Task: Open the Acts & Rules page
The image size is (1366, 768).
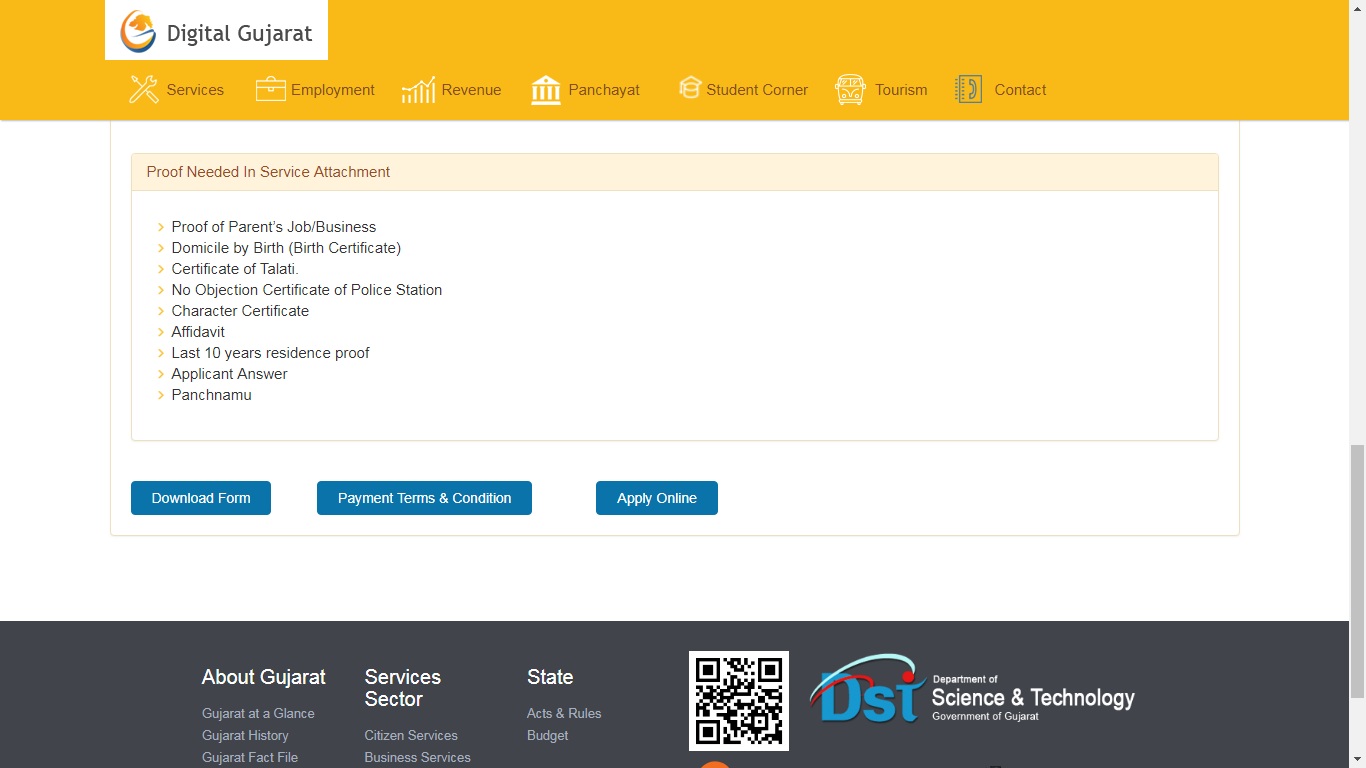Action: pos(564,713)
